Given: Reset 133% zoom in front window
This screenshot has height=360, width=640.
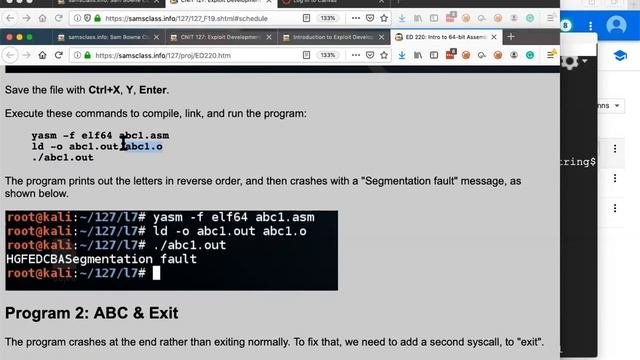Looking at the screenshot, I should [x=328, y=55].
